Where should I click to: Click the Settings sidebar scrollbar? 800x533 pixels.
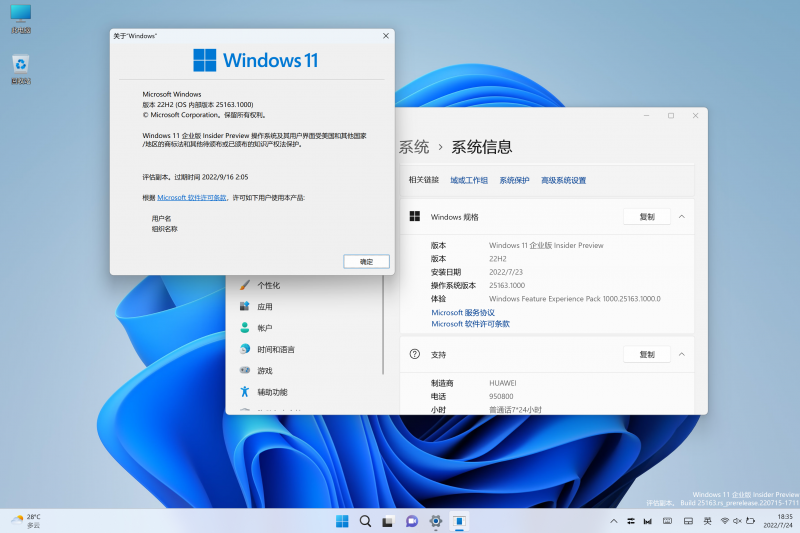[x=383, y=325]
